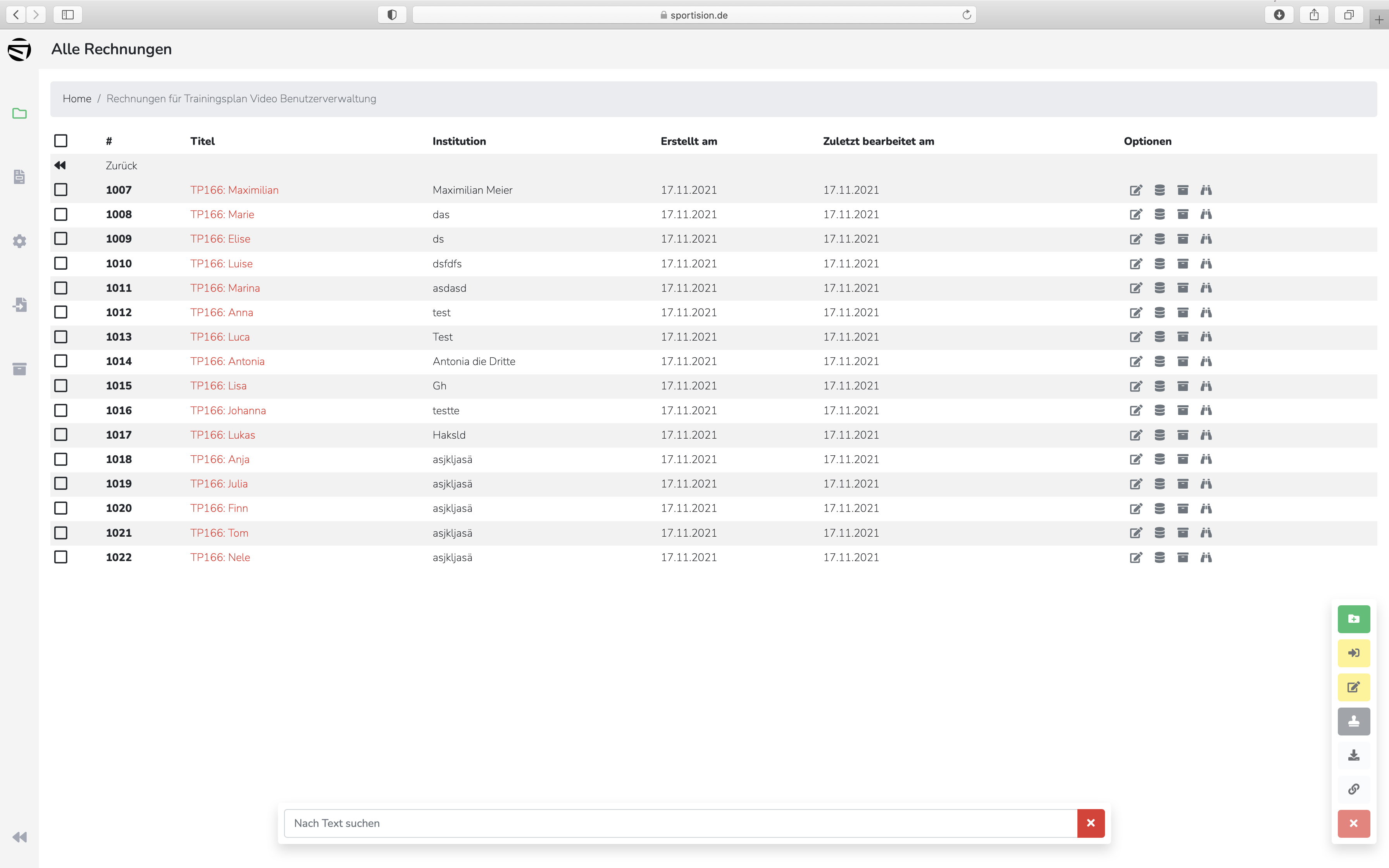Click the Titel column header
The height and width of the screenshot is (868, 1389).
click(203, 141)
